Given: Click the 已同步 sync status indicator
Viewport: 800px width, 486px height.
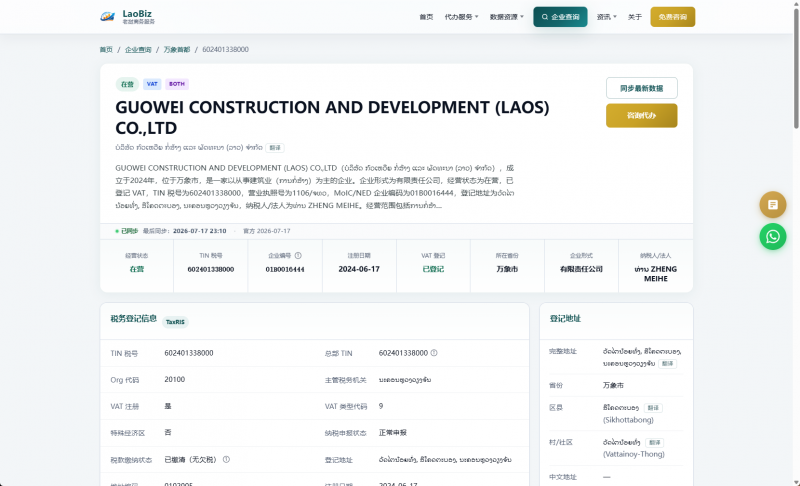Looking at the screenshot, I should pyautogui.click(x=127, y=231).
